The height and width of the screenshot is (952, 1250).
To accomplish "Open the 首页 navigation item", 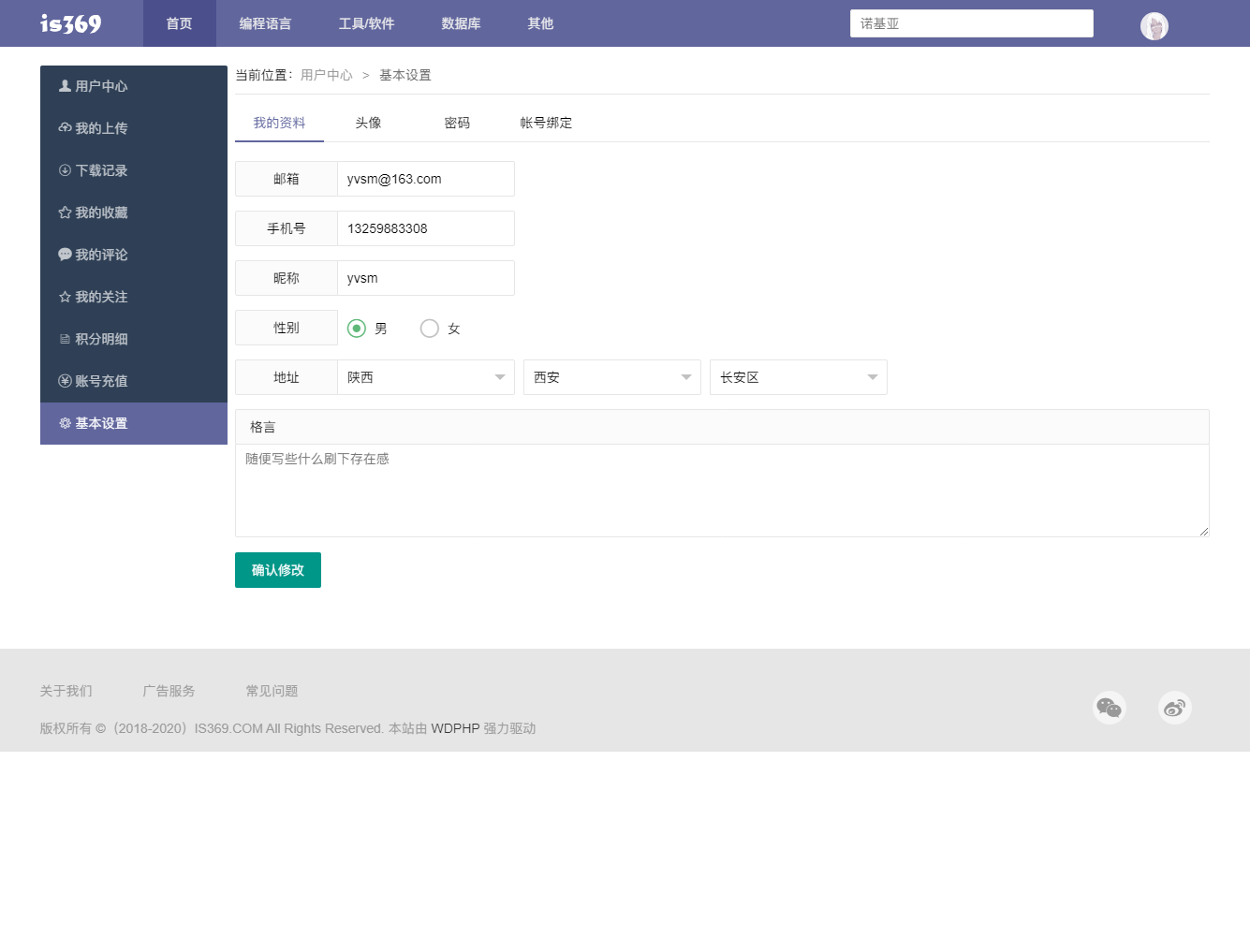I will 180,23.
